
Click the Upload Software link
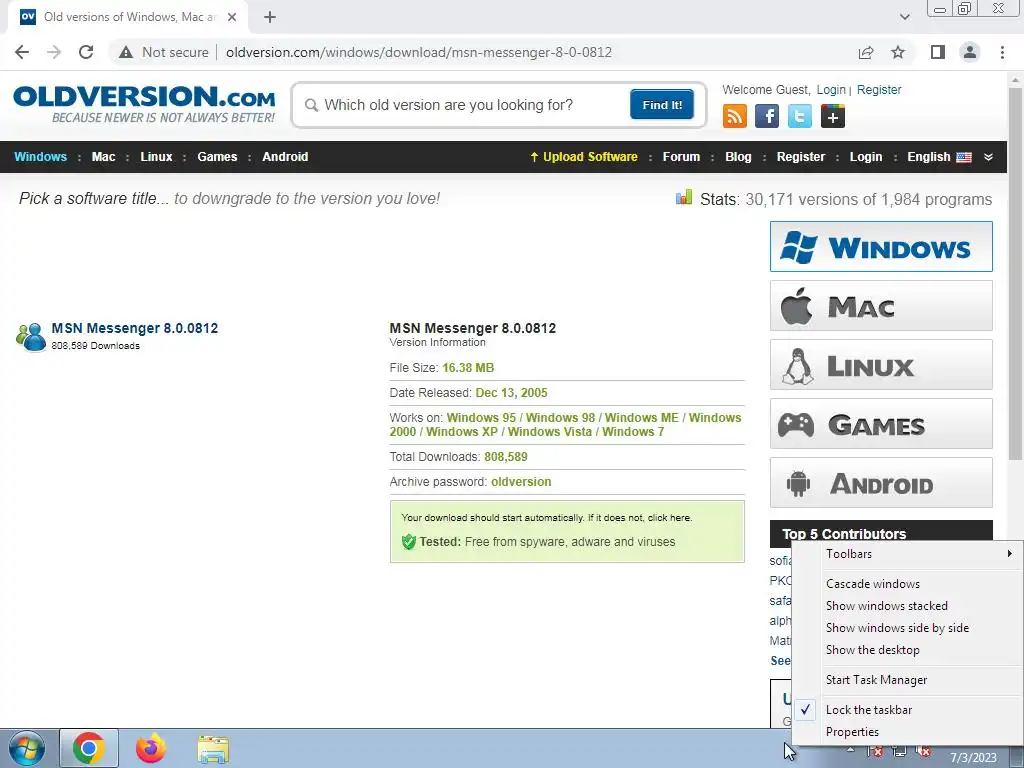[584, 157]
